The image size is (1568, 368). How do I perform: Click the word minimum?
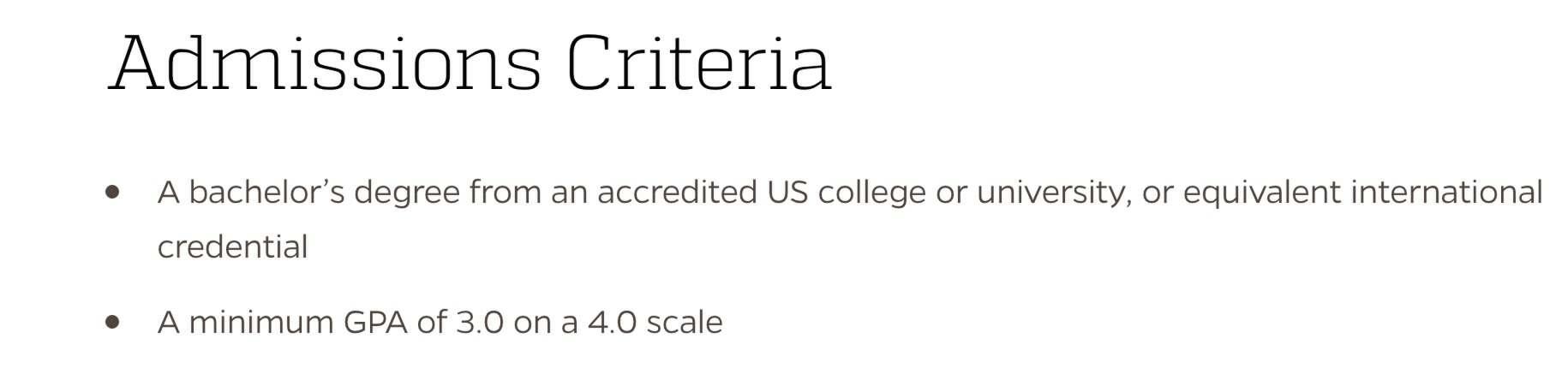click(261, 322)
